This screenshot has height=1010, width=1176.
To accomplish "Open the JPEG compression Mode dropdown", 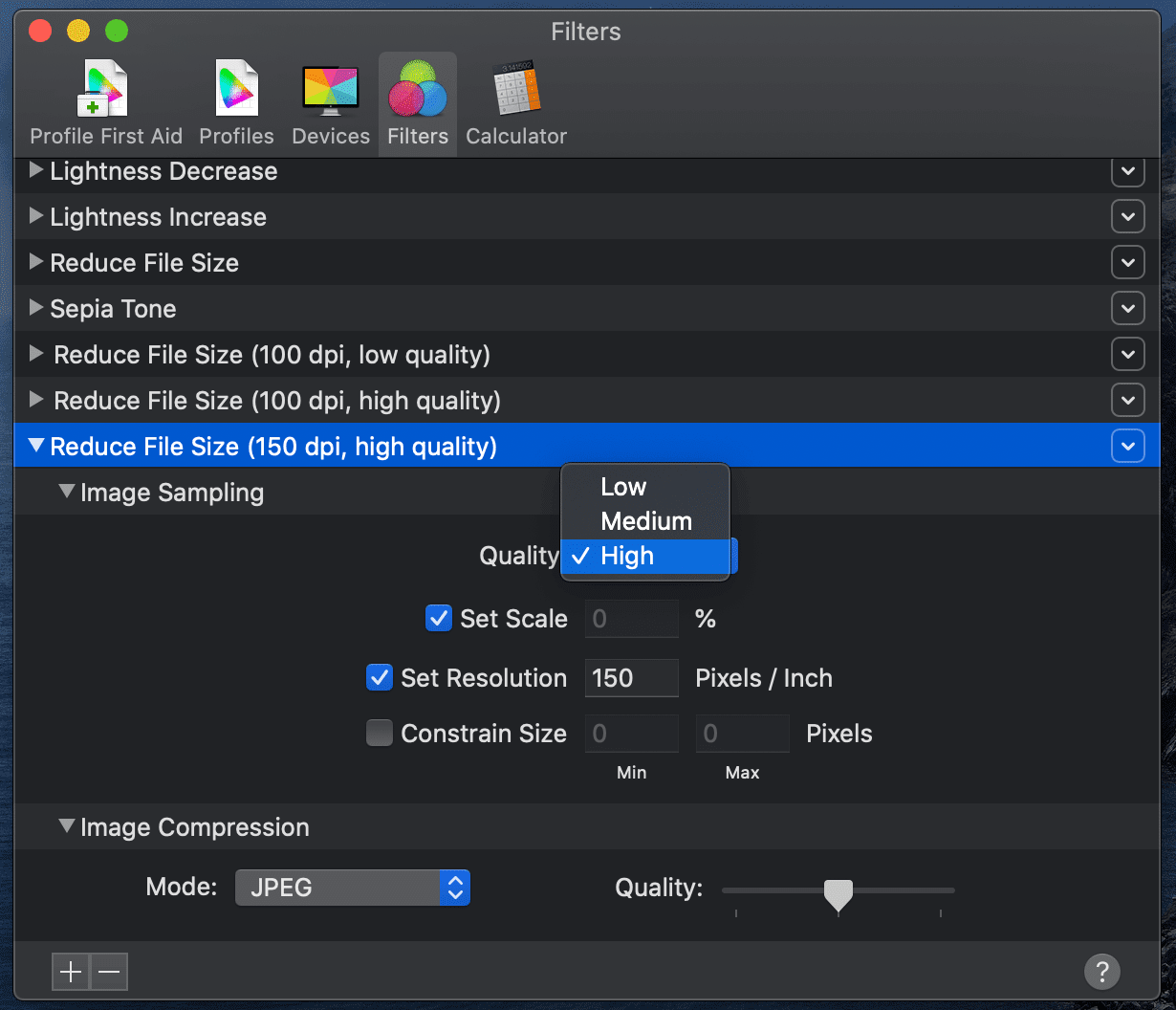I will pyautogui.click(x=352, y=888).
